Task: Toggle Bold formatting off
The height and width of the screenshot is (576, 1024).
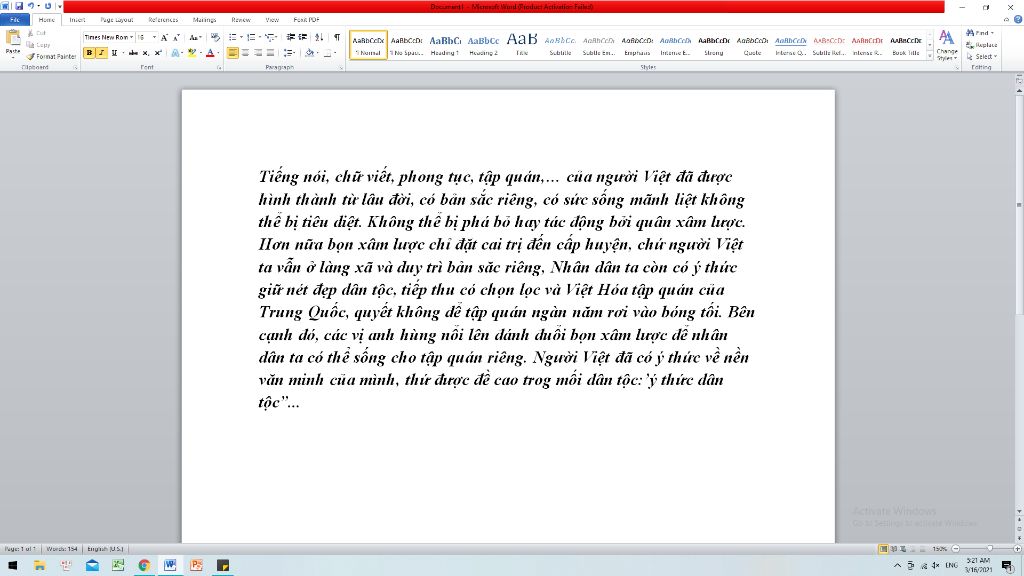Action: [x=89, y=53]
